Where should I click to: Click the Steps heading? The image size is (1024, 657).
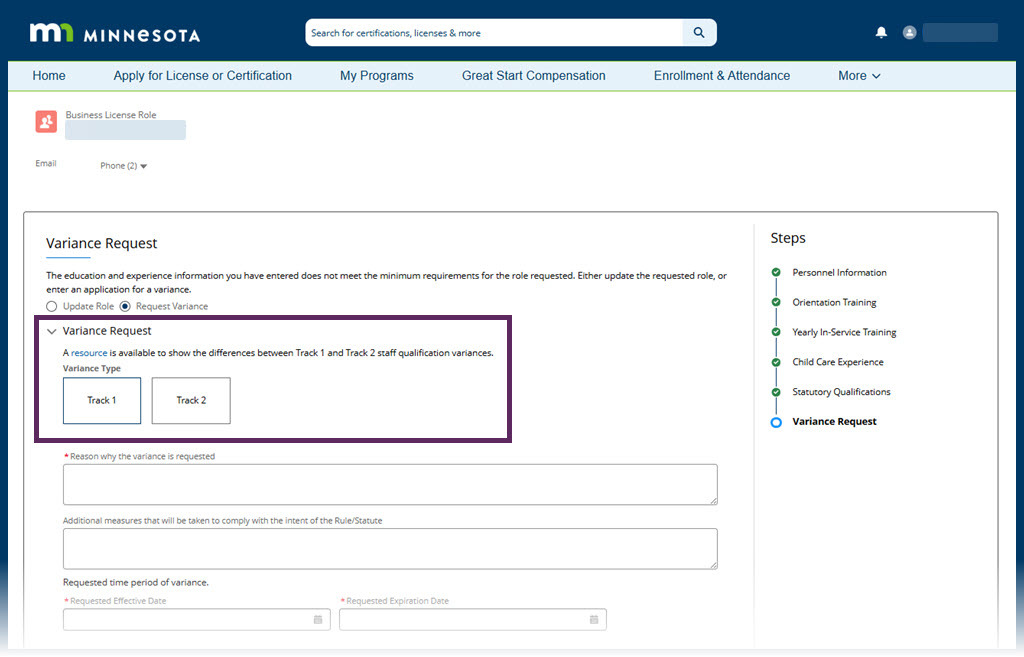pos(788,238)
